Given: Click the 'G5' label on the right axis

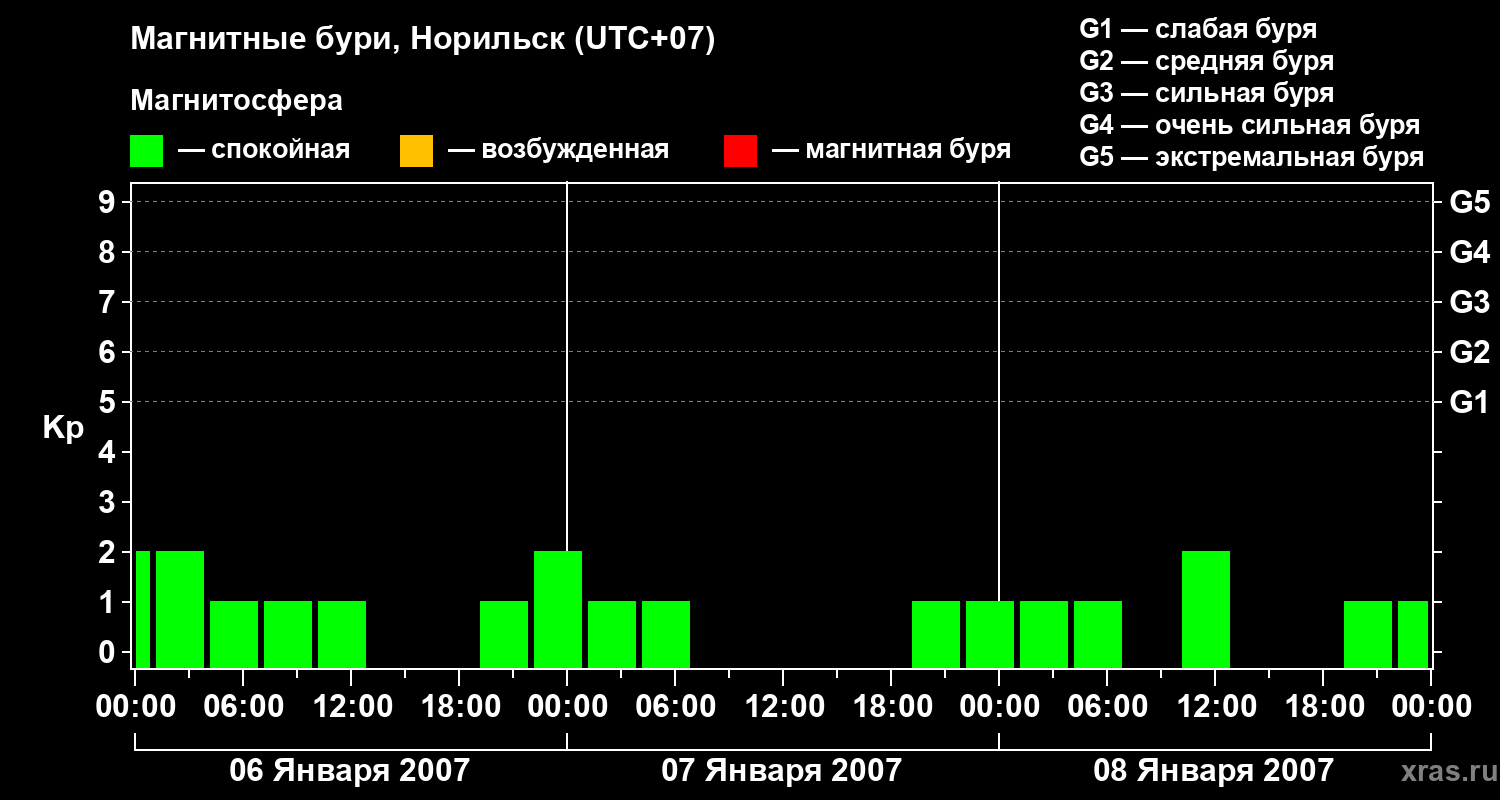Looking at the screenshot, I should click(1469, 202).
